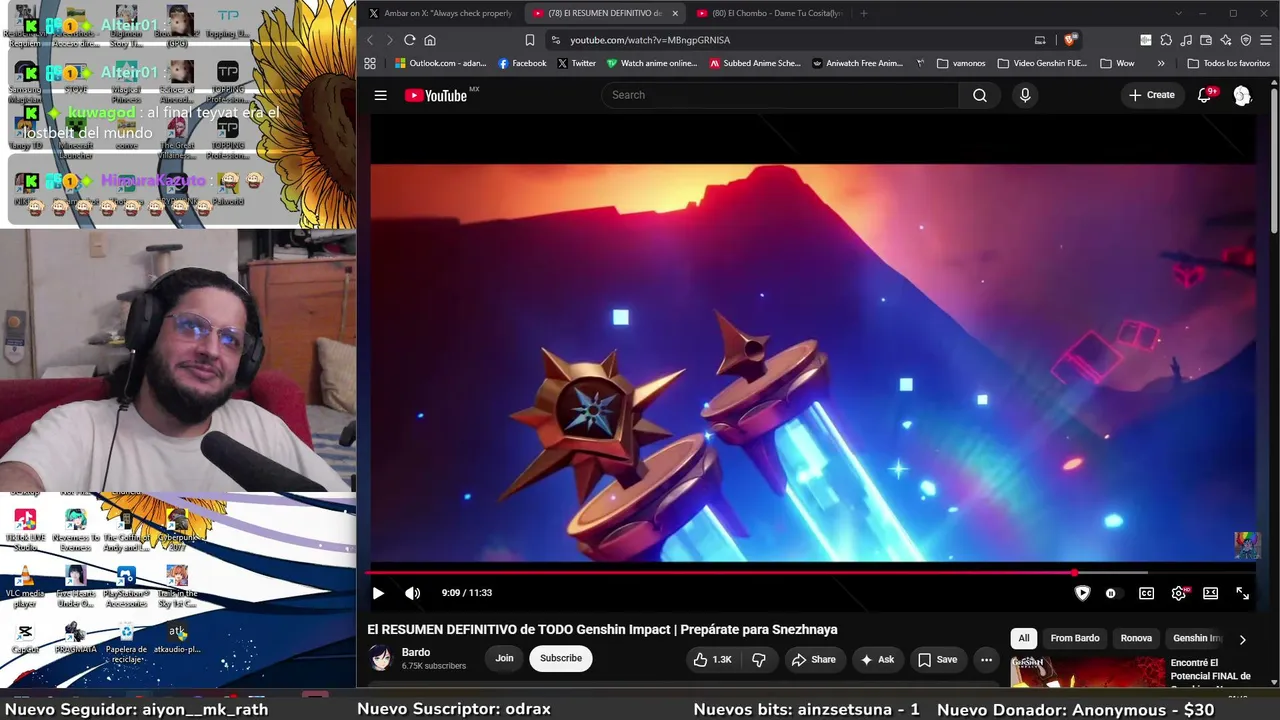Seek on the red video progress bar
The height and width of the screenshot is (720, 1280).
click(x=813, y=573)
